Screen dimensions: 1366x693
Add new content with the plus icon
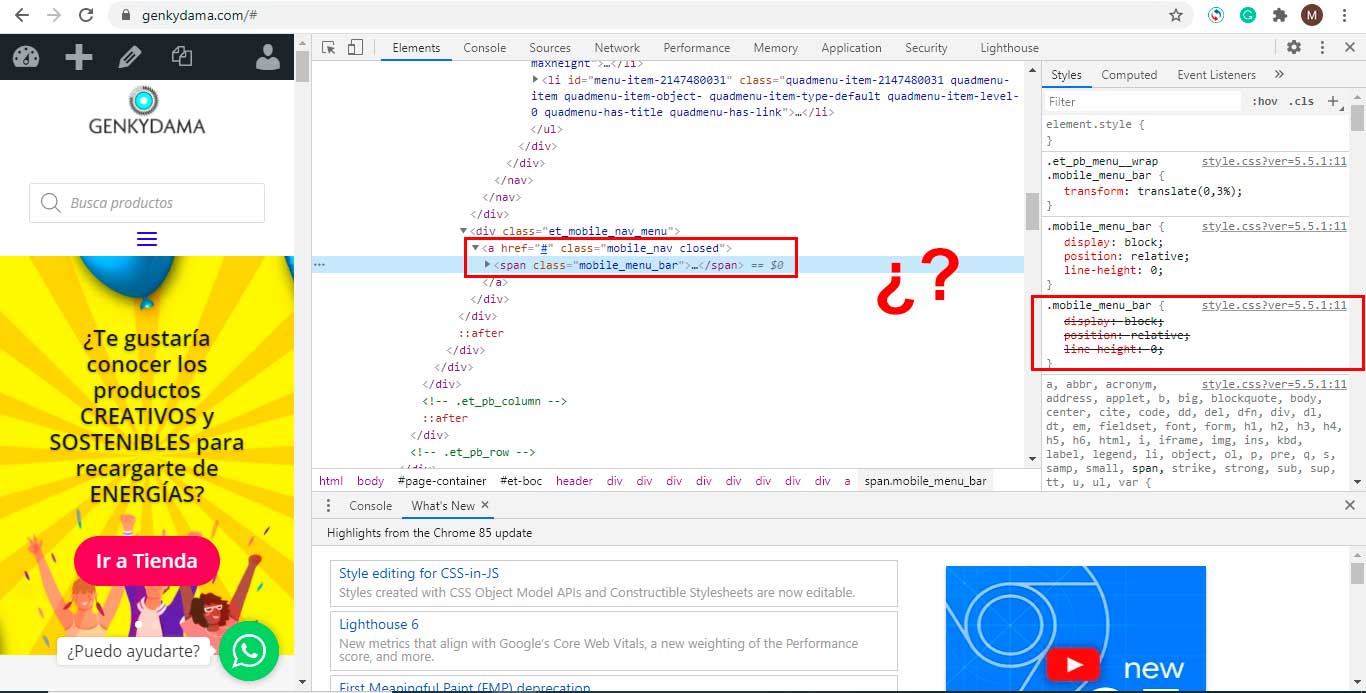(x=78, y=57)
